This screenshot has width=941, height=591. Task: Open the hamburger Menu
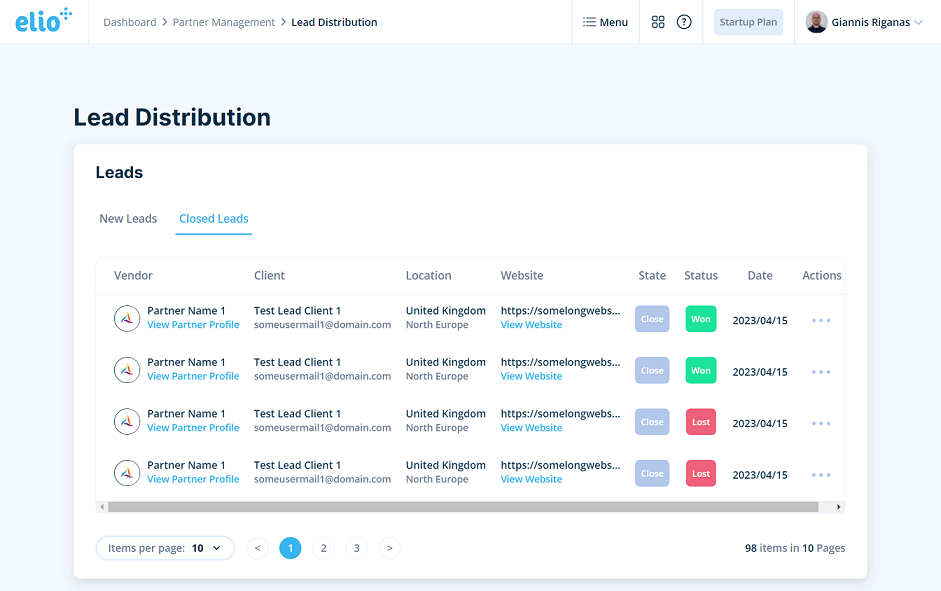point(606,22)
